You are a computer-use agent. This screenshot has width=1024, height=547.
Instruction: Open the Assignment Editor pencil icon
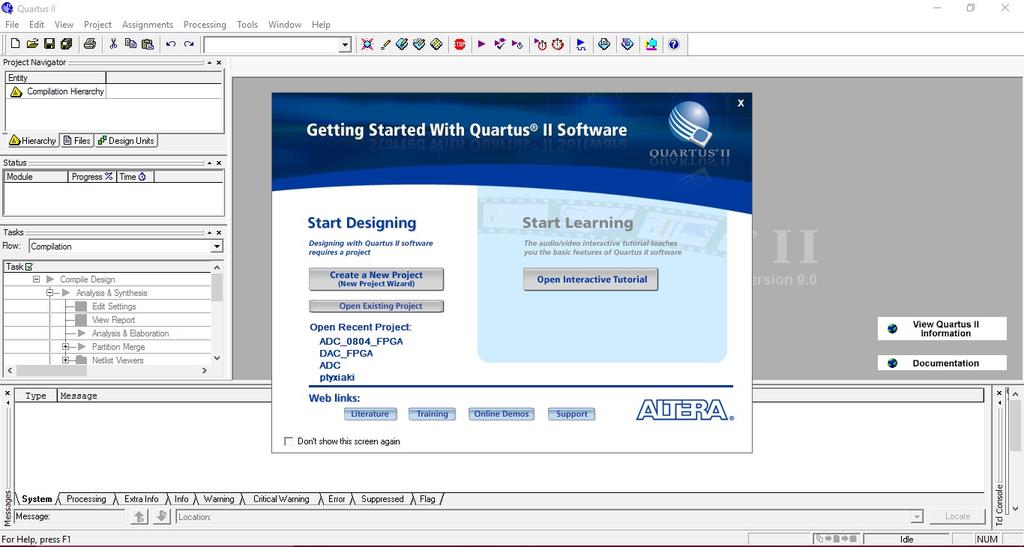(x=385, y=44)
